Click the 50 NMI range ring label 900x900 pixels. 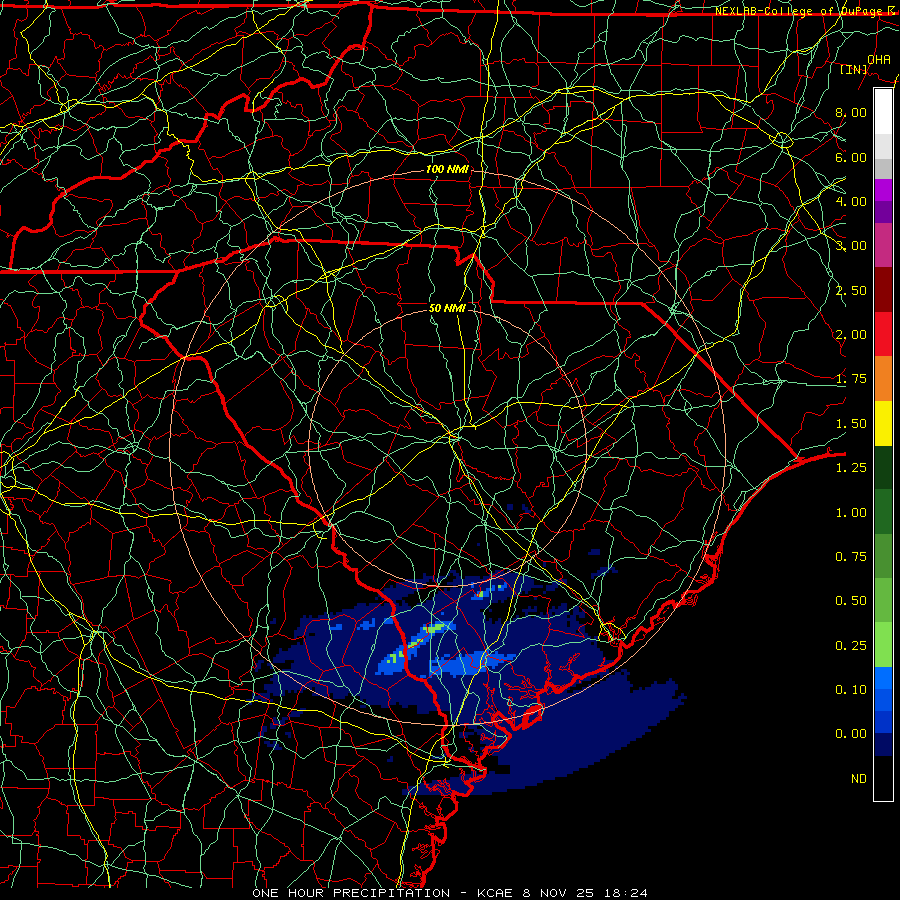[447, 308]
